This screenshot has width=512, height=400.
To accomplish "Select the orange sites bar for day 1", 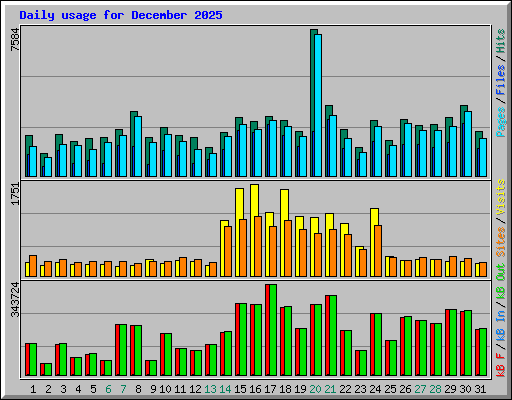I will tap(33, 266).
